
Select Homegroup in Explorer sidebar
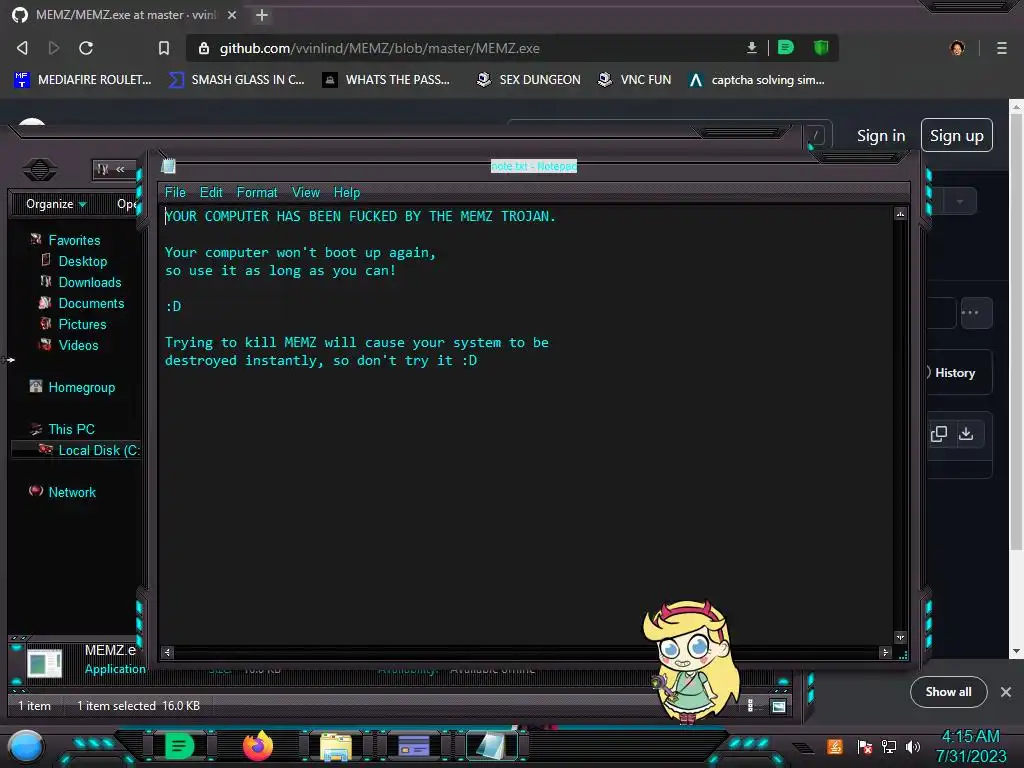pos(82,387)
